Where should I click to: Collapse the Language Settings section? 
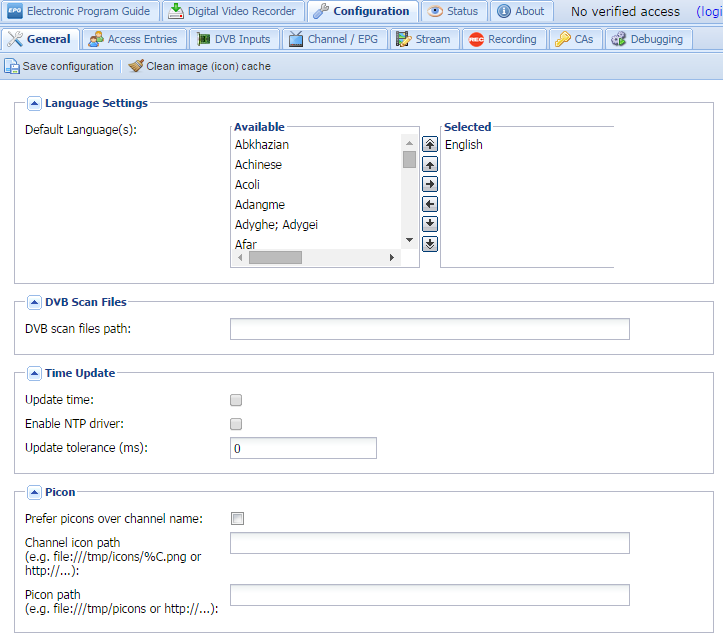pos(34,103)
